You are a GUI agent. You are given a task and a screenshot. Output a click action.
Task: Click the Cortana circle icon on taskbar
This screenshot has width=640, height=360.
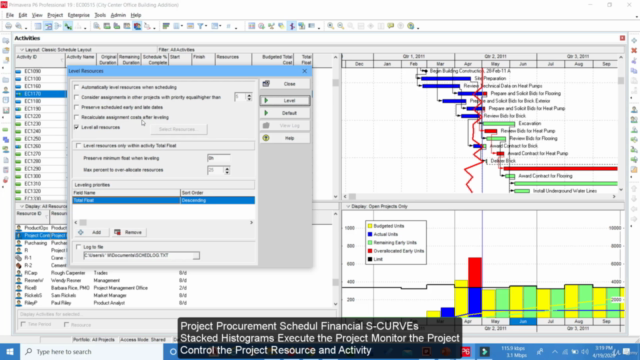pos(173,351)
